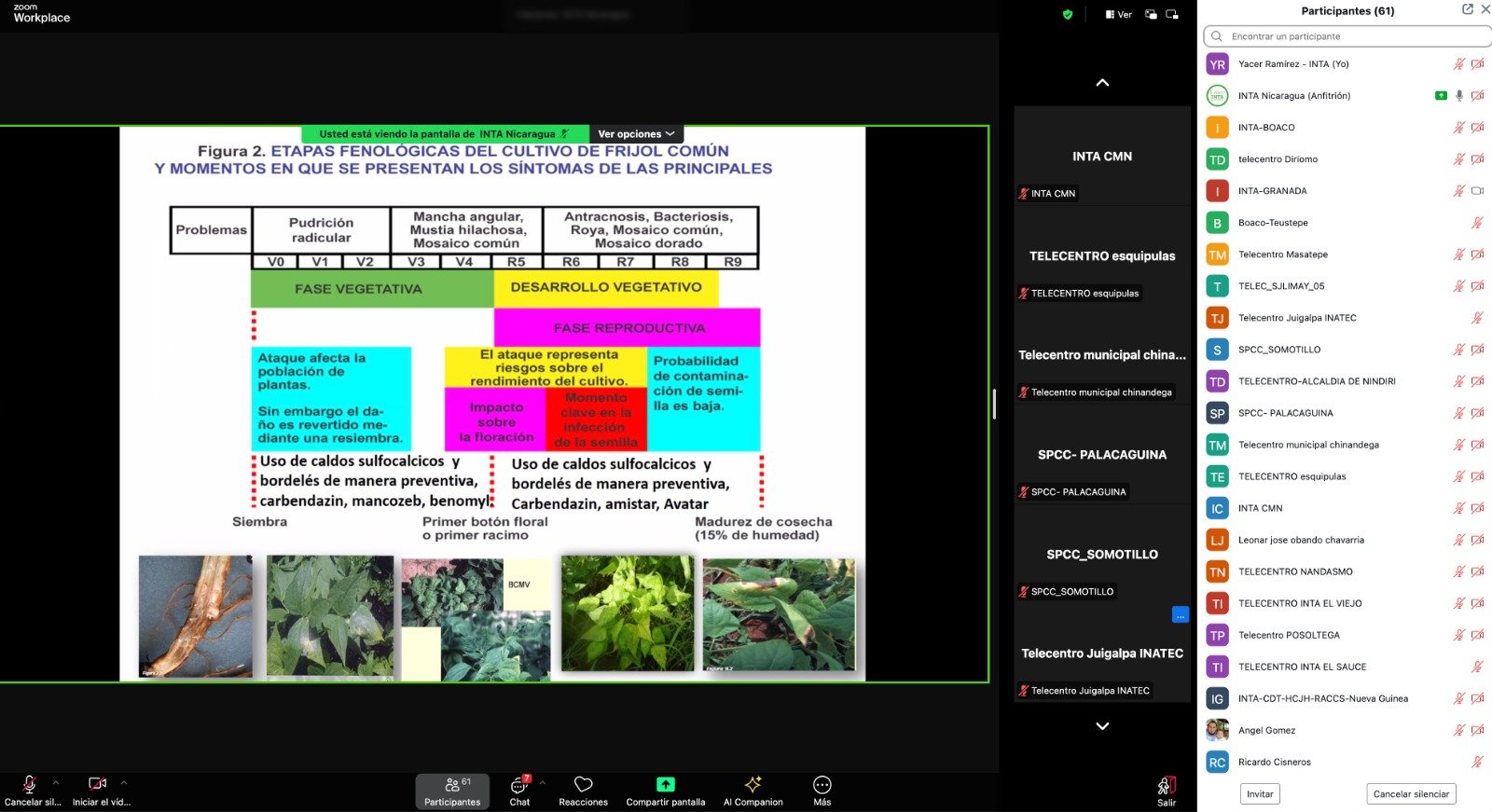Click the Más three-dots icon
1492x812 pixels.
pos(822,785)
